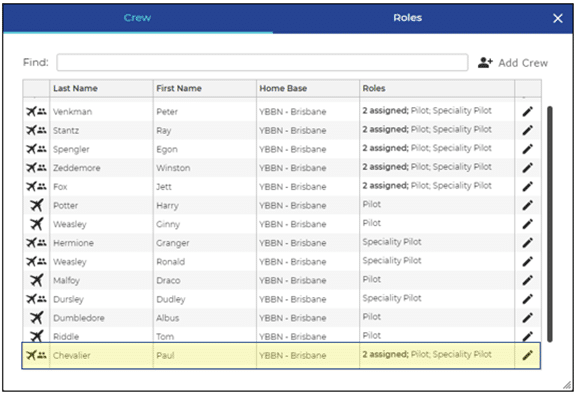Image resolution: width=578 pixels, height=397 pixels.
Task: Select first name cell Ray
Action: tap(205, 130)
